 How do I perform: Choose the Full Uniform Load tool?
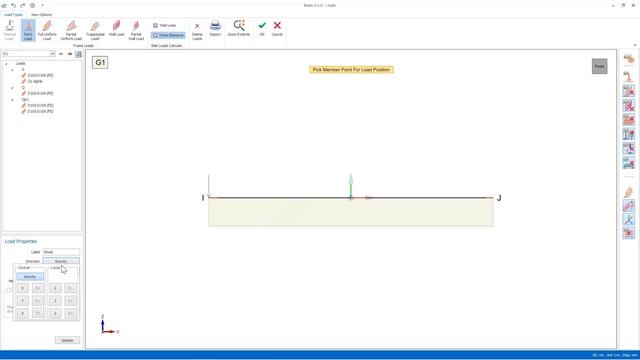(47, 30)
